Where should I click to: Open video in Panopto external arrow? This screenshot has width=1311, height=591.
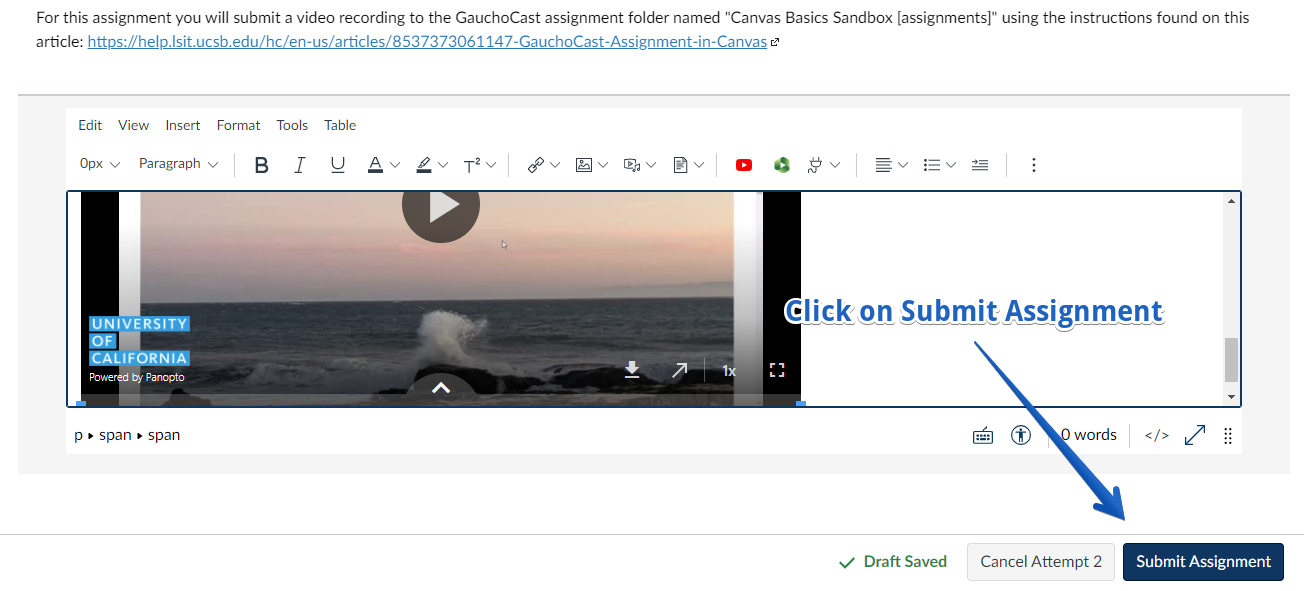click(x=680, y=370)
